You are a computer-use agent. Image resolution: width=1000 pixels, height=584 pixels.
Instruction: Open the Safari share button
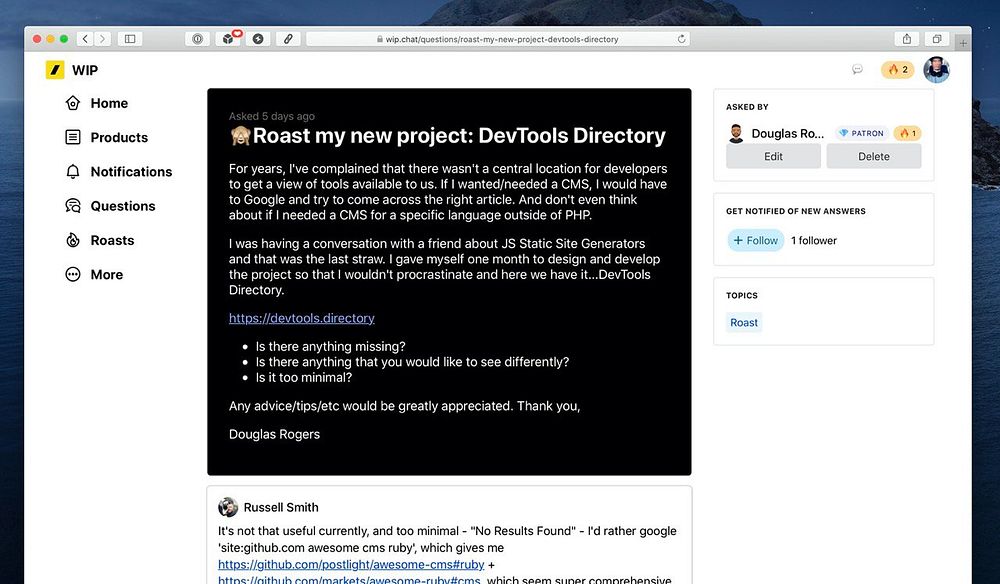point(906,39)
